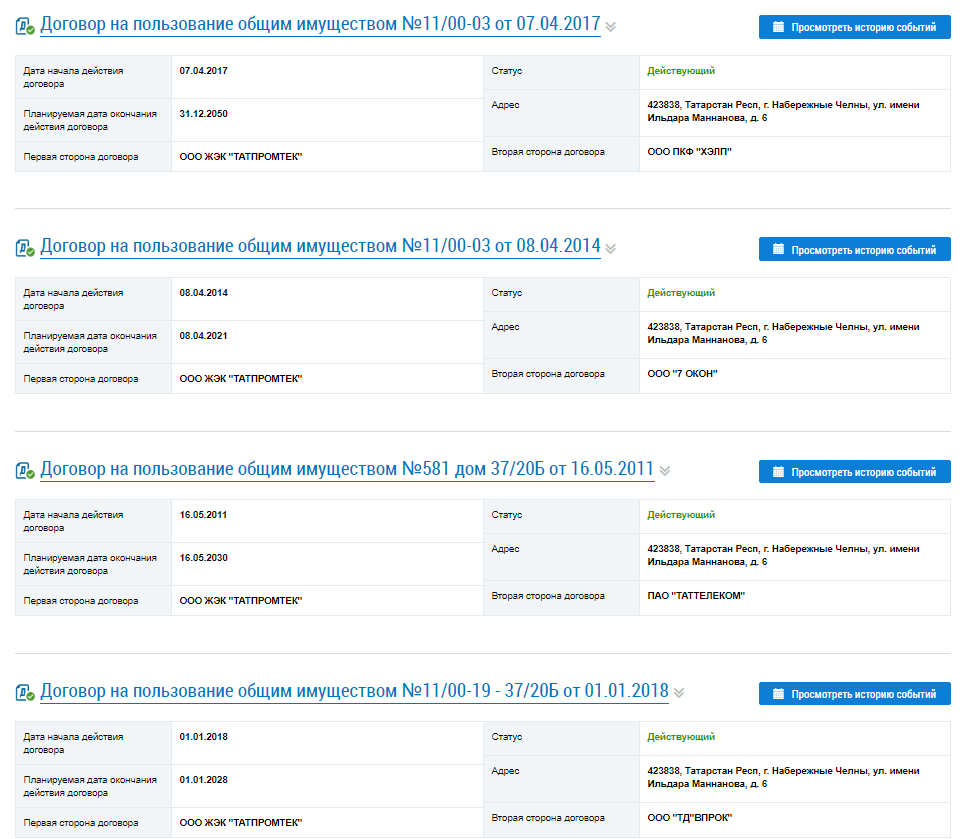
Task: Open link Договор №581 дом 37/20Б от 16.05.2011
Action: point(347,469)
